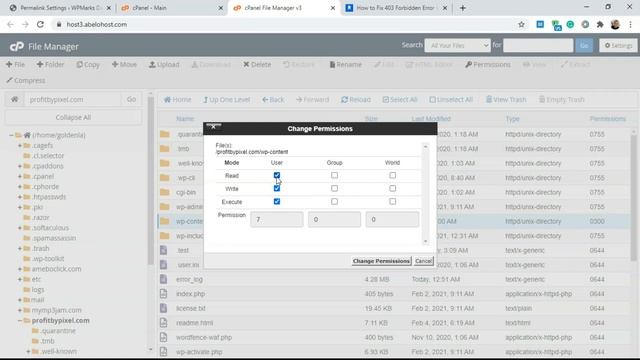This screenshot has height=360, width=640.
Task: Click the license.txt file icon
Action: (x=164, y=308)
